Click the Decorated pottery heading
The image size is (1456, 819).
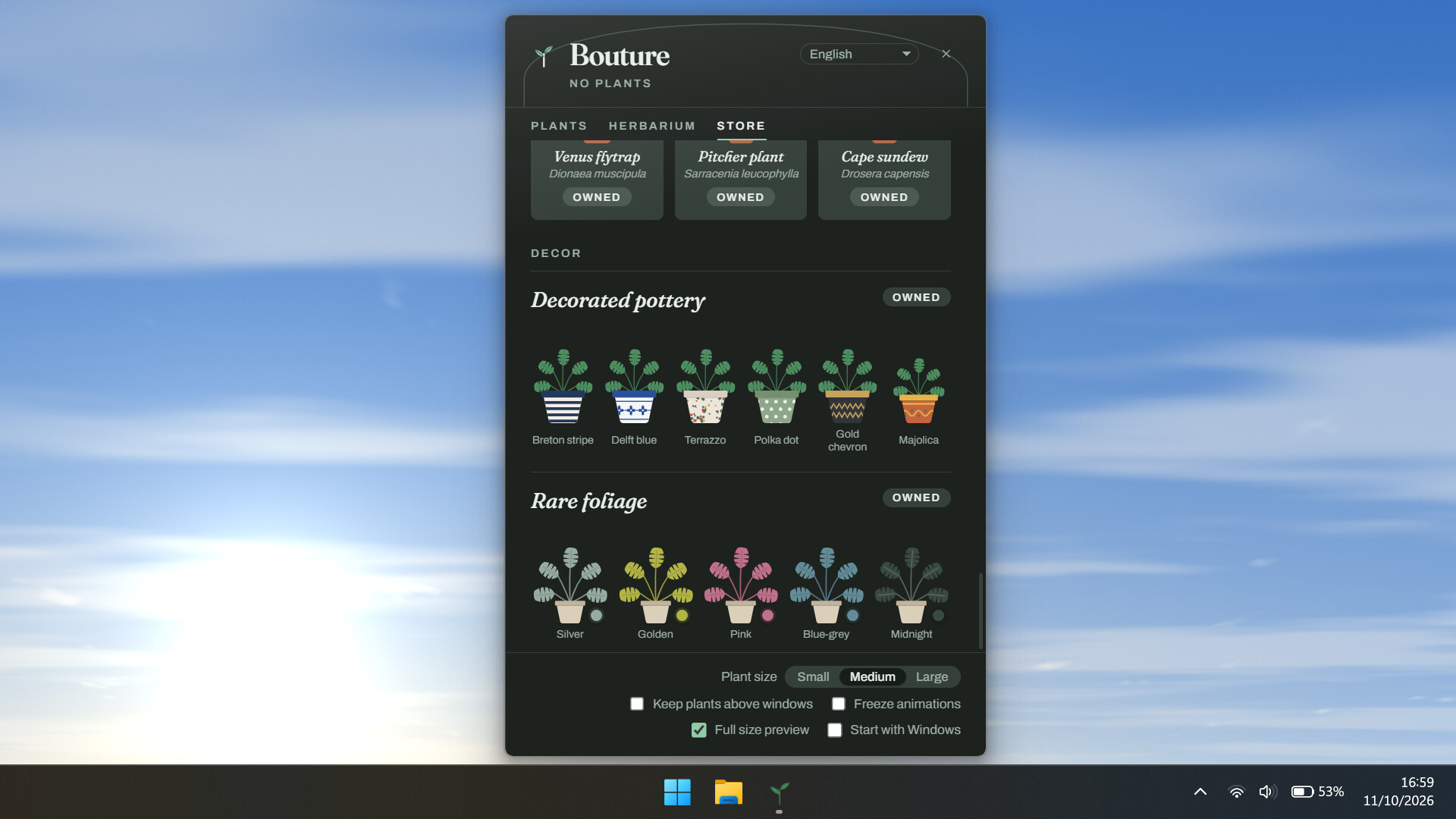618,301
